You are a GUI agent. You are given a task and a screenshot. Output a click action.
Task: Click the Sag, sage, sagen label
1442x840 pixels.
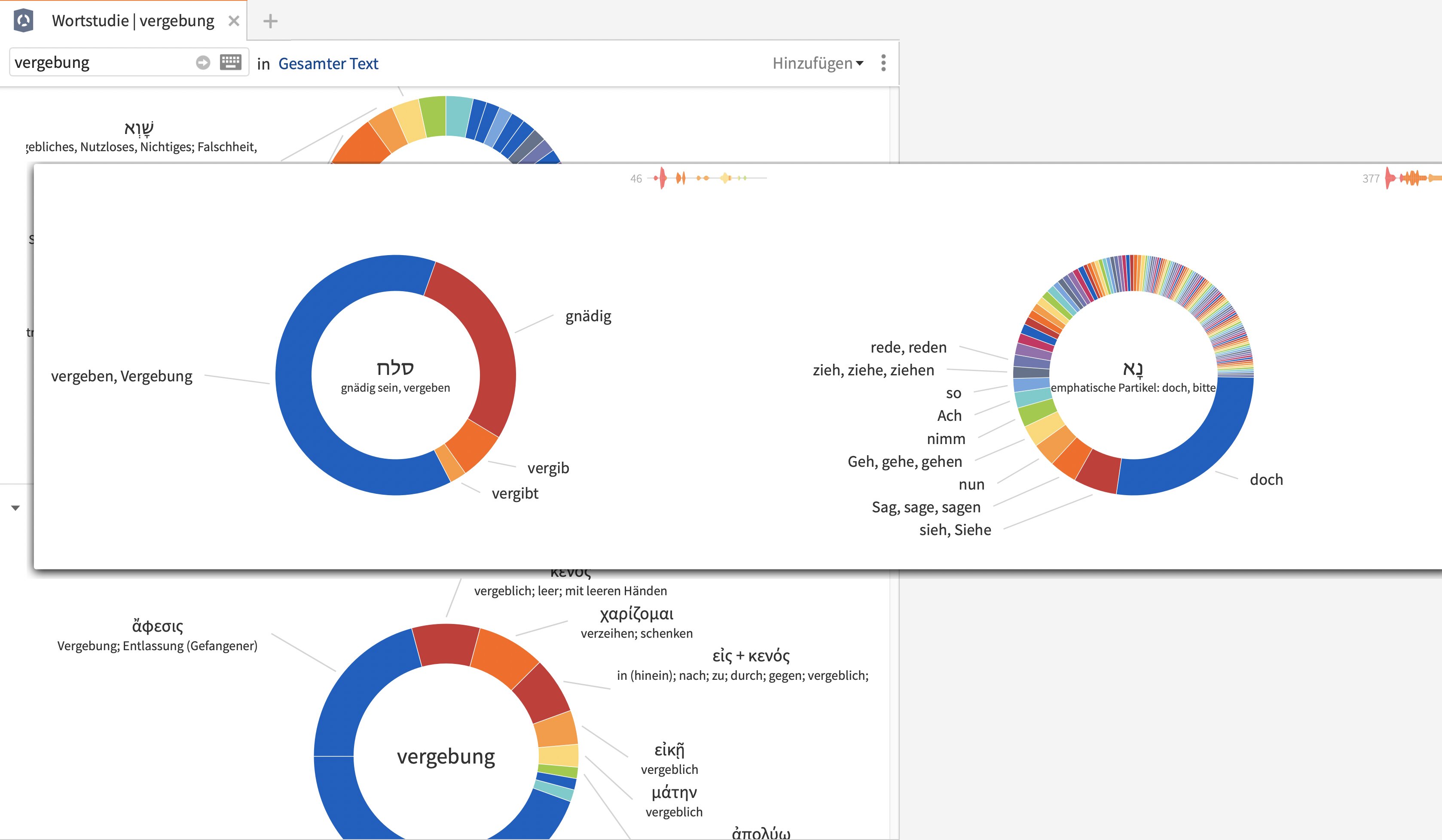pos(926,508)
